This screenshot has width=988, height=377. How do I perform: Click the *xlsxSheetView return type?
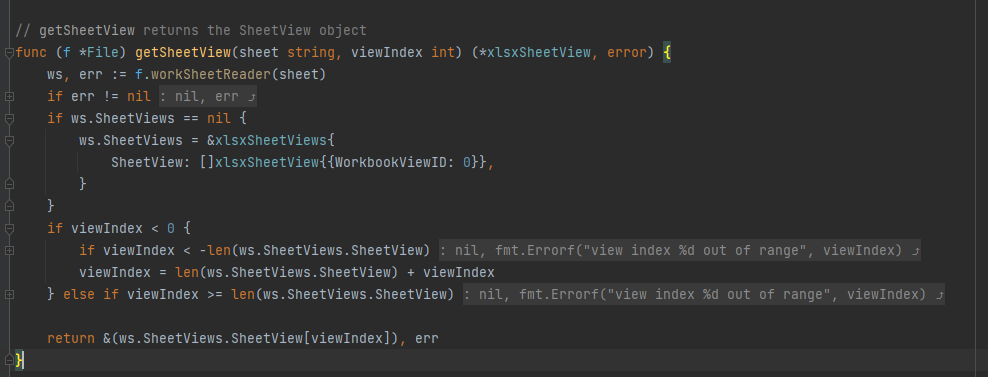[535, 52]
